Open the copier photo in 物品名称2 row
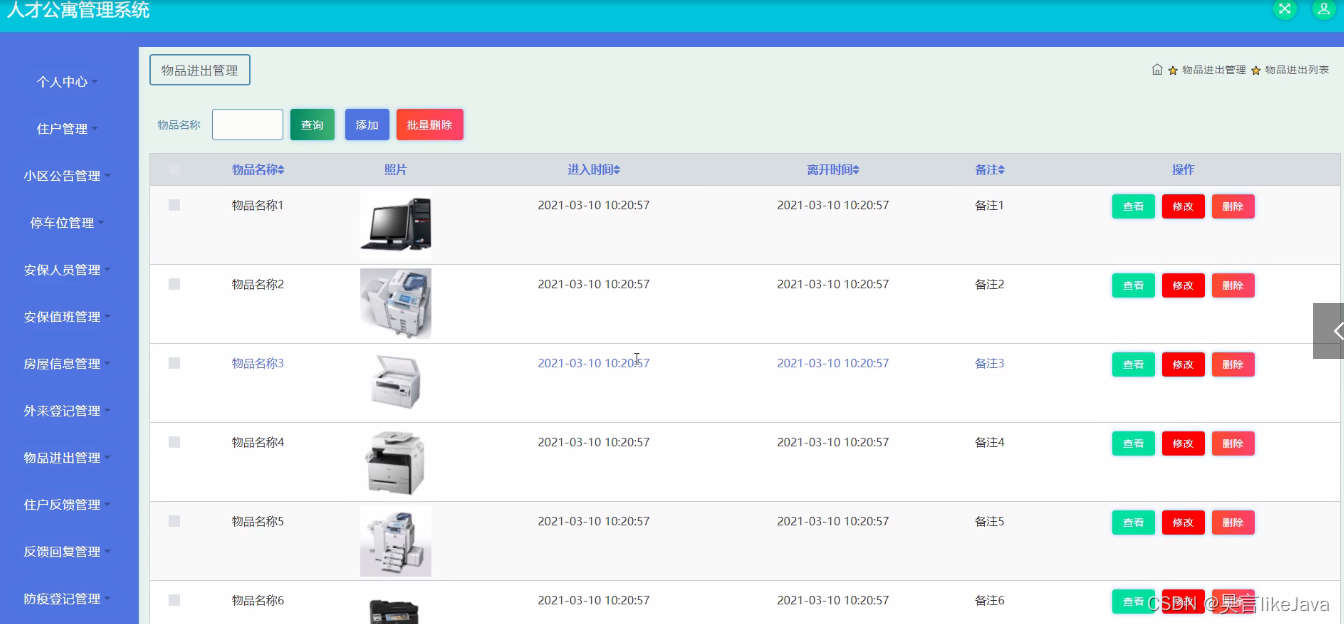Viewport: 1344px width, 624px height. pyautogui.click(x=396, y=303)
